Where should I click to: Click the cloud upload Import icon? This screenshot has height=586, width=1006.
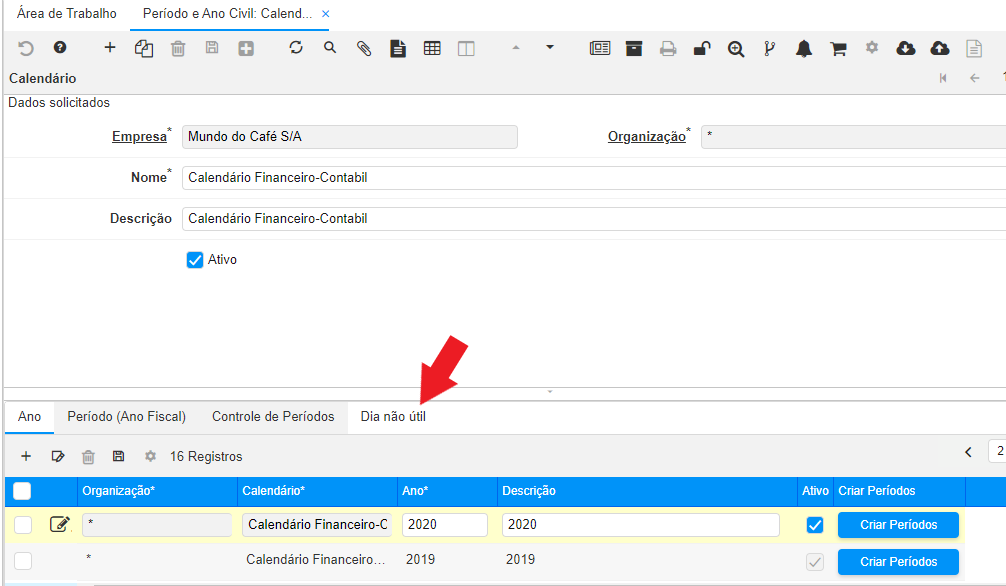[940, 47]
